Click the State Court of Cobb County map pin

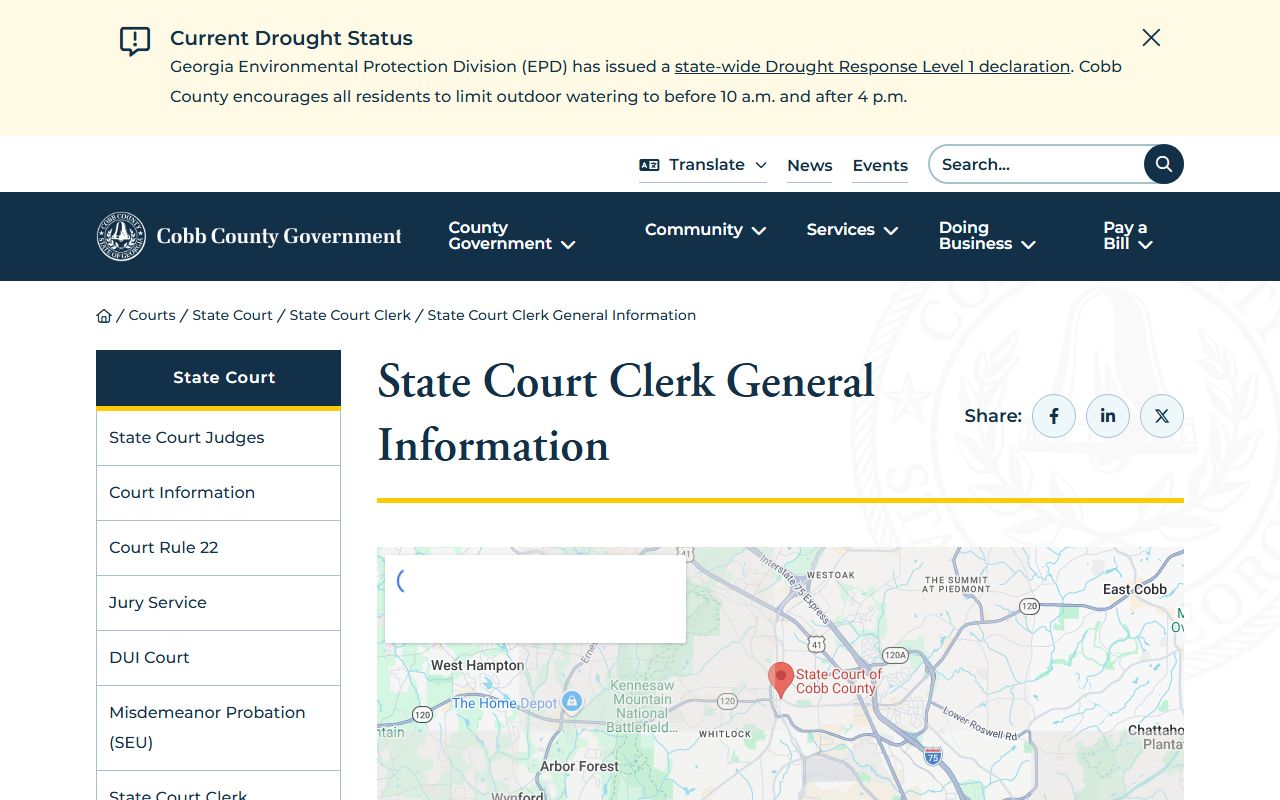pyautogui.click(x=781, y=680)
